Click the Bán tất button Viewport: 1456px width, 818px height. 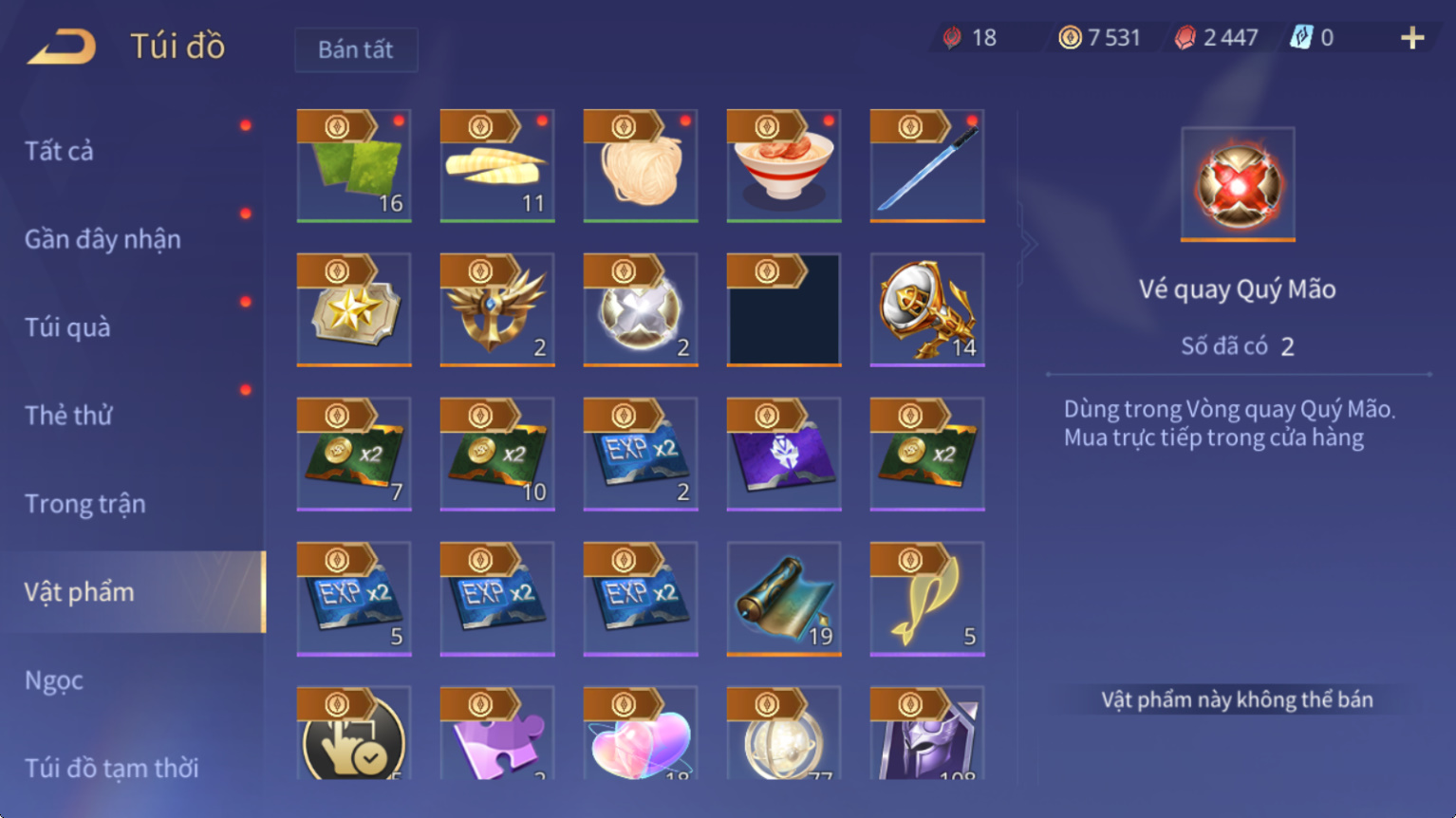(356, 49)
